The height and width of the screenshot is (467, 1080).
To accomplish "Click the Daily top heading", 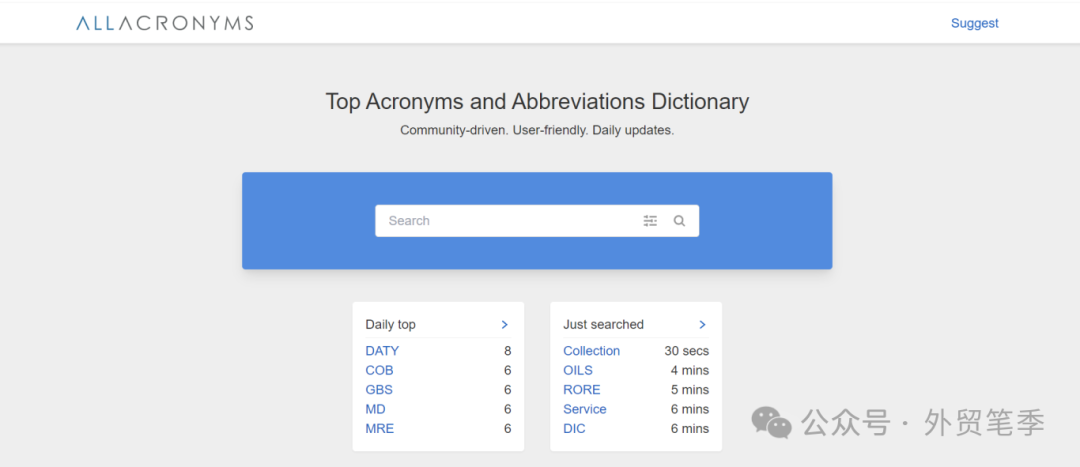I will click(391, 324).
